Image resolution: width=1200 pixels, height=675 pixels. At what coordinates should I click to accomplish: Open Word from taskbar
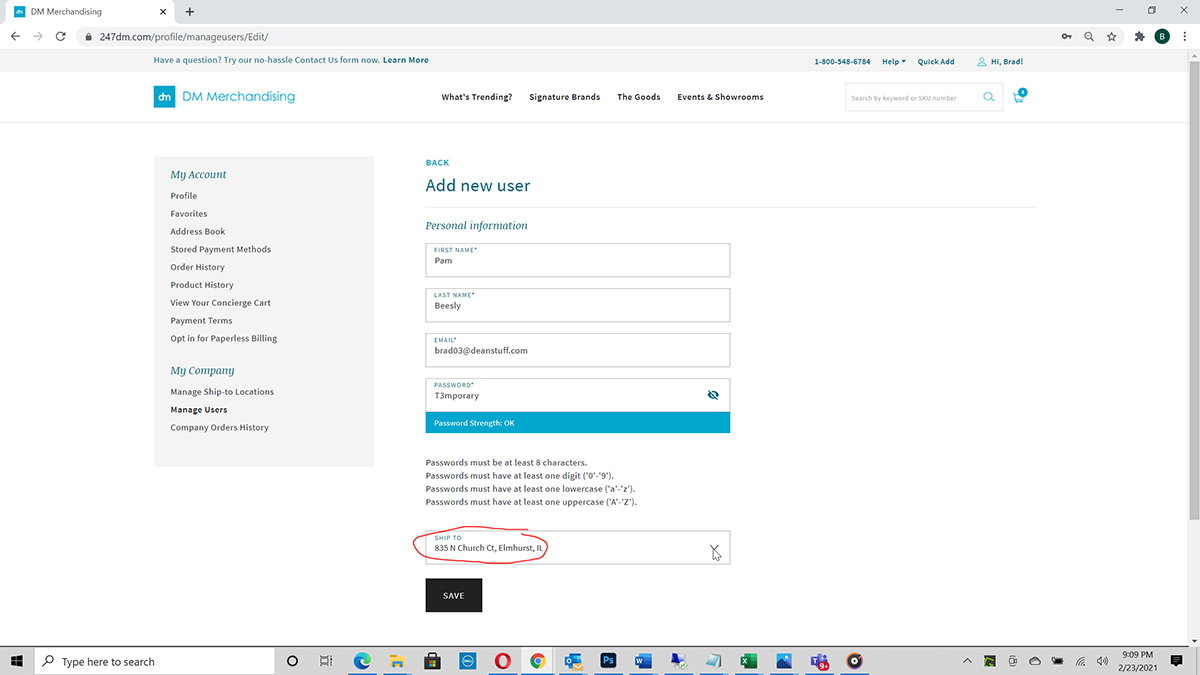point(642,661)
